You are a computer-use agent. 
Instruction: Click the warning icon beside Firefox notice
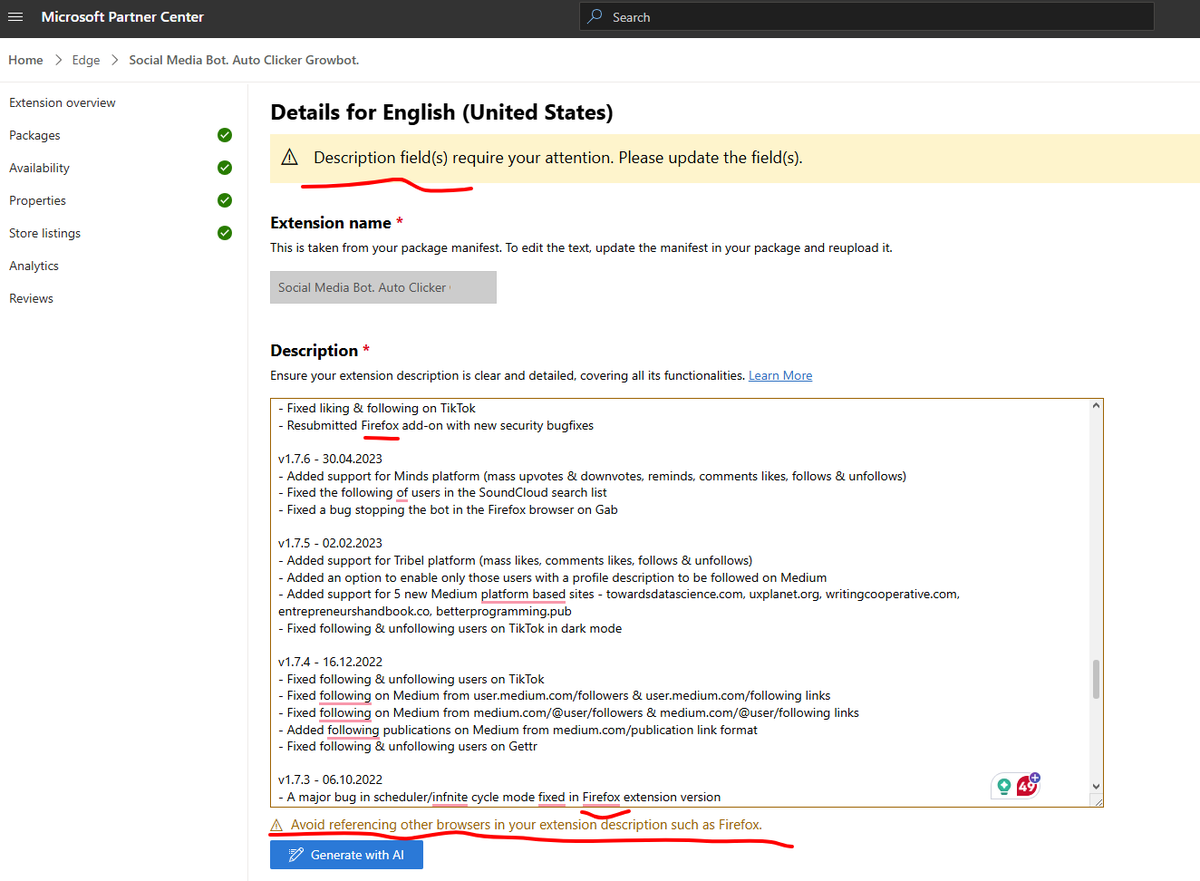[x=277, y=825]
